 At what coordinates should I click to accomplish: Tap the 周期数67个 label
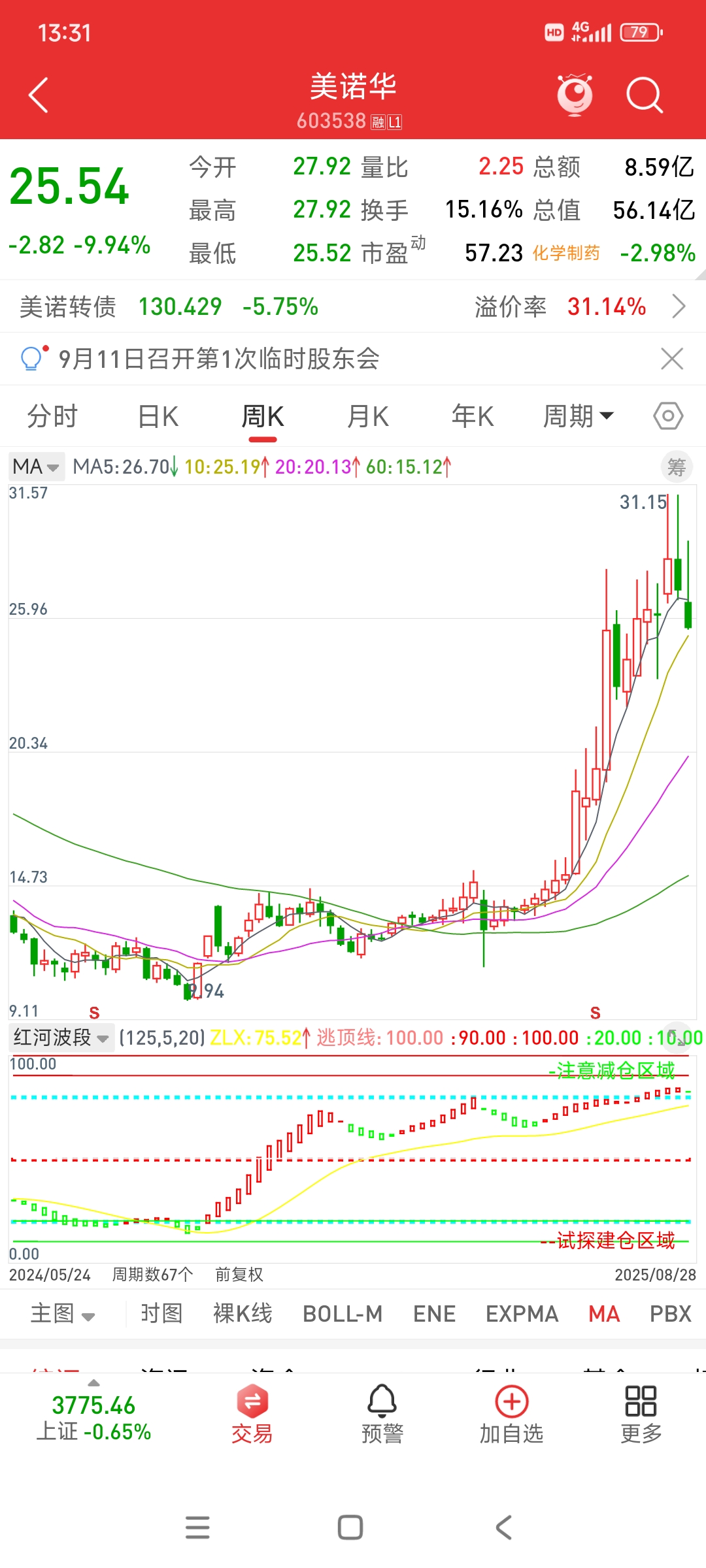point(153,1275)
